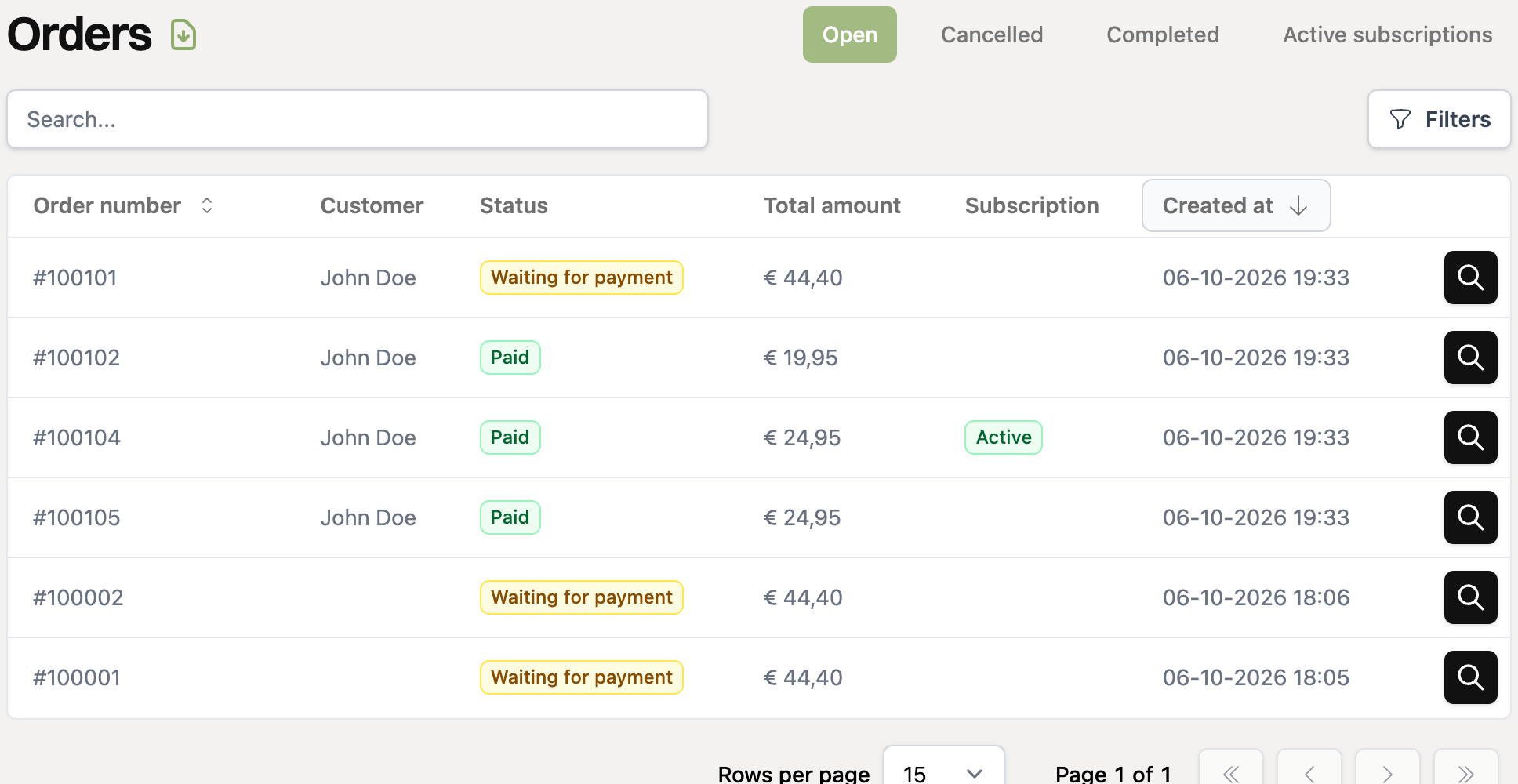This screenshot has height=784, width=1518.
Task: Click Waiting for payment badge on #100001
Action: tap(581, 677)
